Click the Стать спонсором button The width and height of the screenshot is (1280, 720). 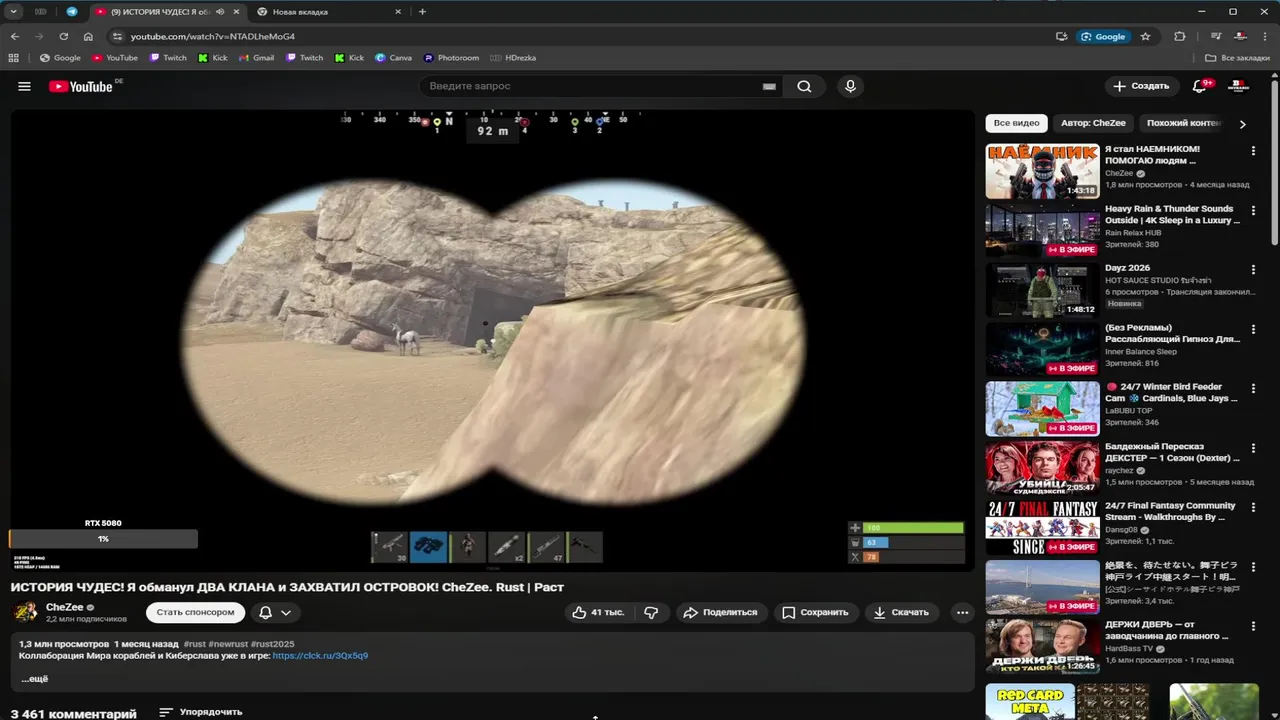coord(195,612)
